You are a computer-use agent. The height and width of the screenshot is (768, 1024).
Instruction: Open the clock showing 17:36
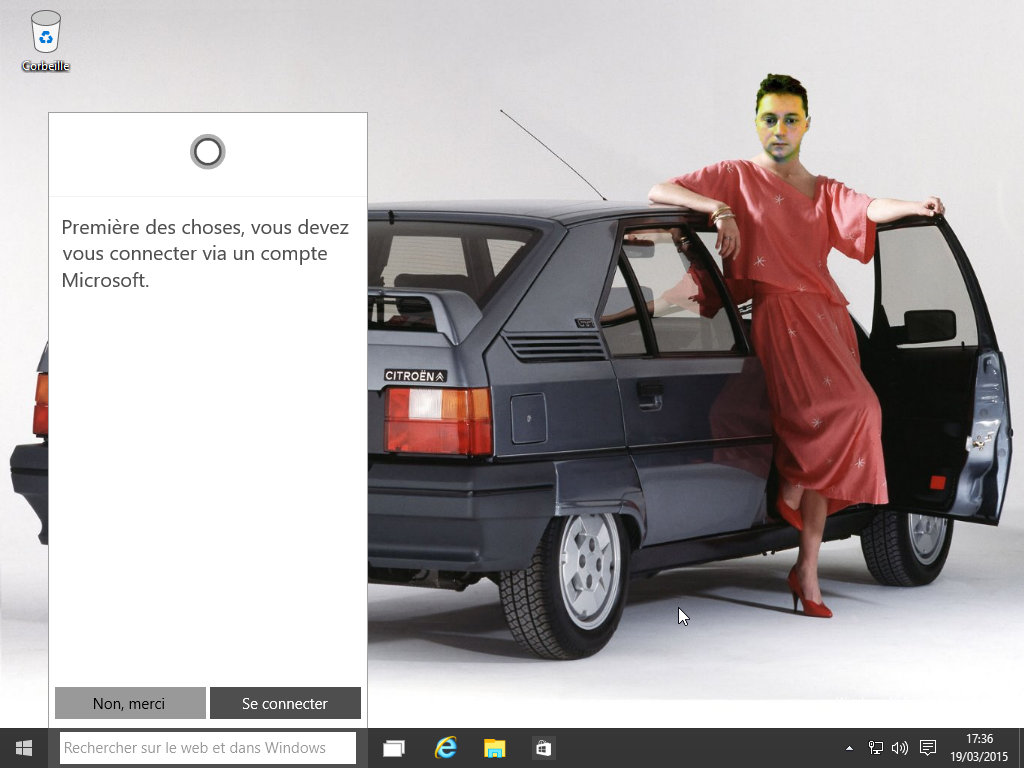click(980, 740)
